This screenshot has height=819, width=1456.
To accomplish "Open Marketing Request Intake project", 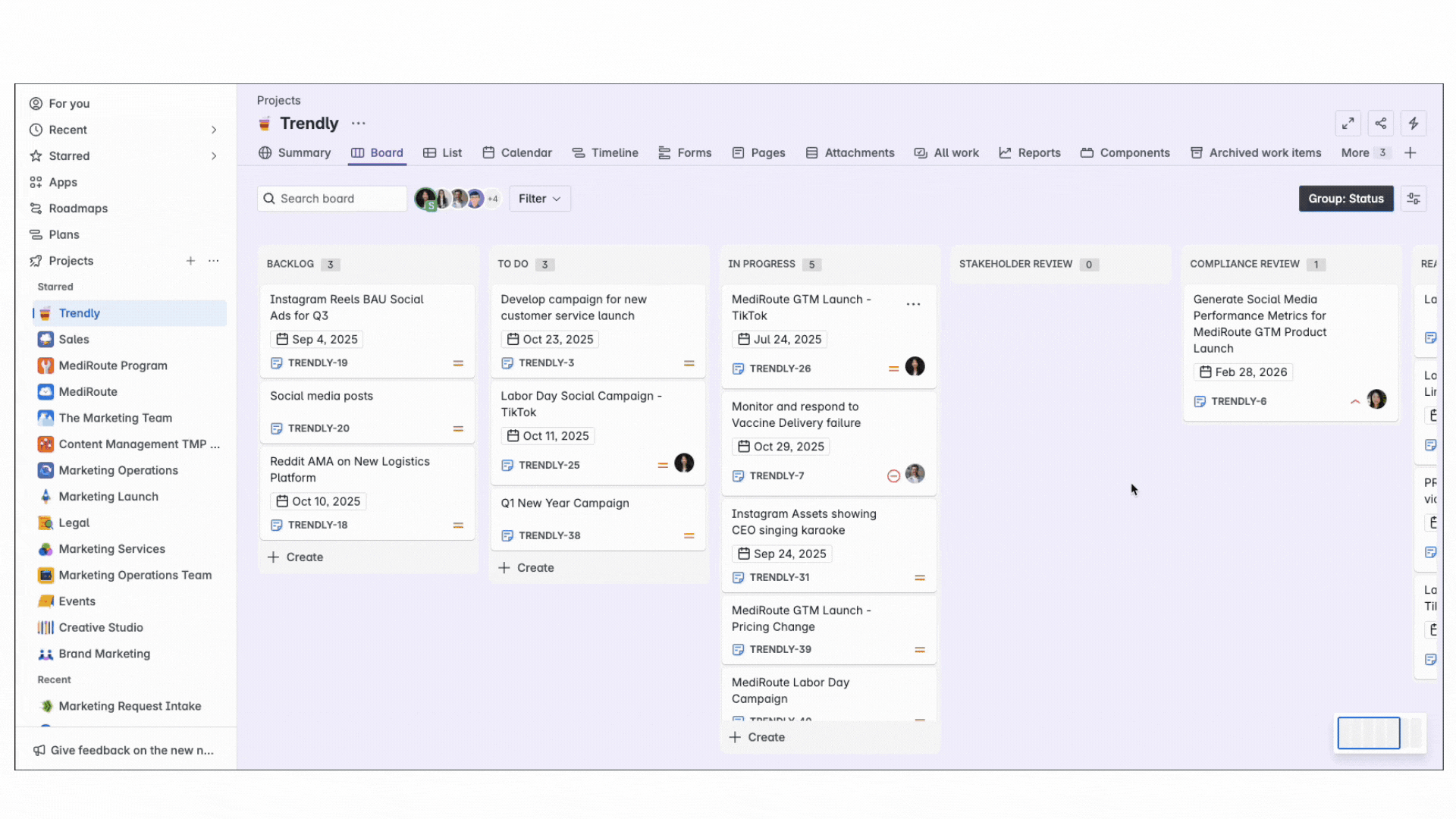I will [x=130, y=706].
